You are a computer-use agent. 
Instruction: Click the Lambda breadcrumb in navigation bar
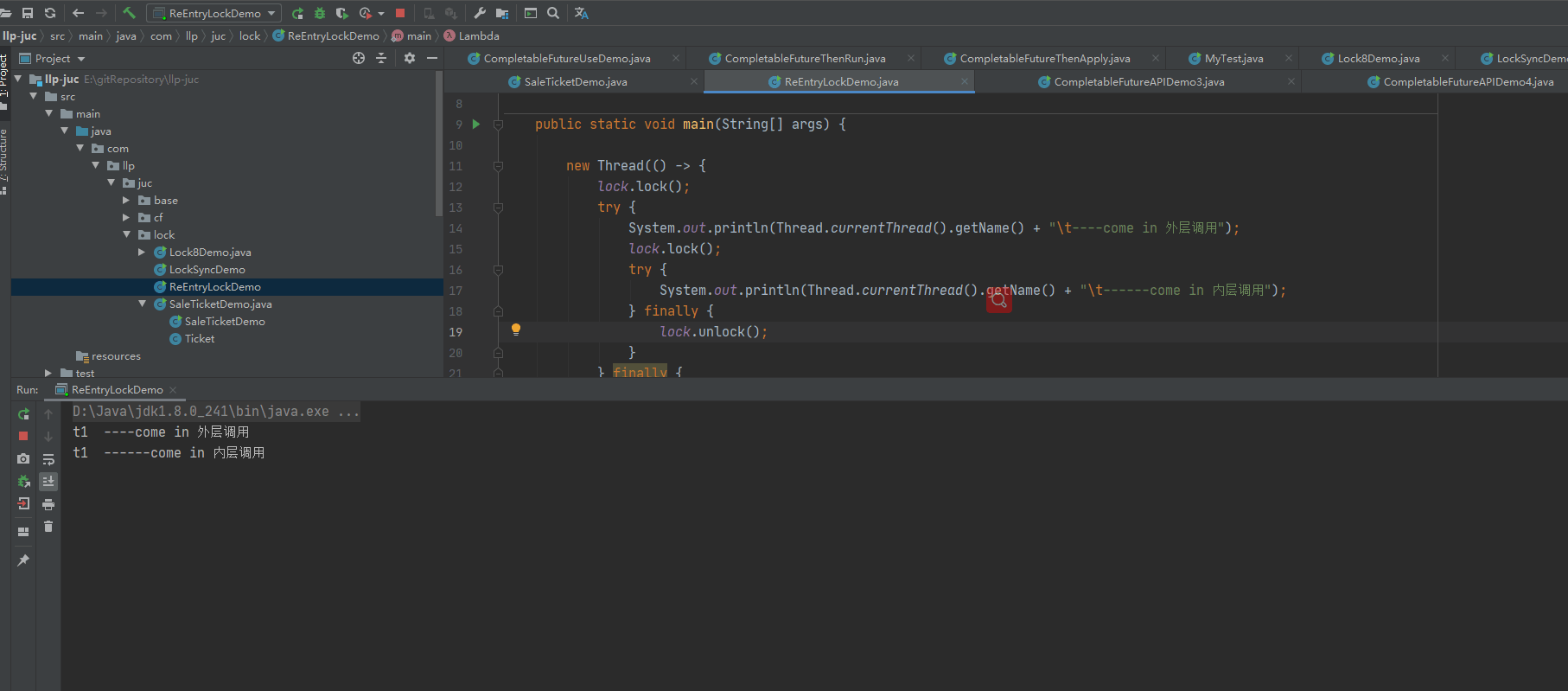(472, 35)
